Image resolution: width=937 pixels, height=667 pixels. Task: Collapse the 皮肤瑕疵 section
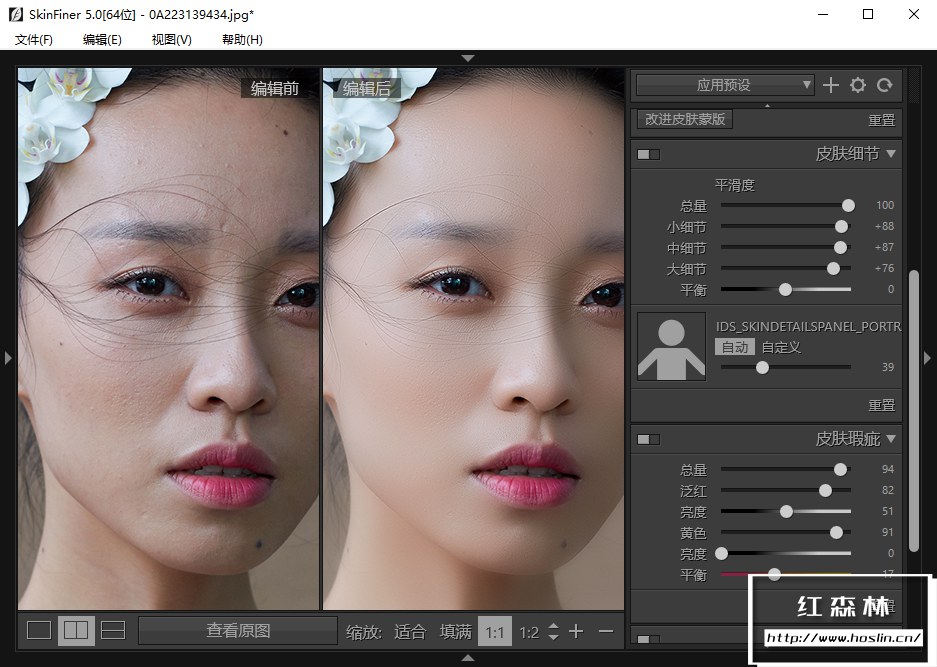point(890,439)
